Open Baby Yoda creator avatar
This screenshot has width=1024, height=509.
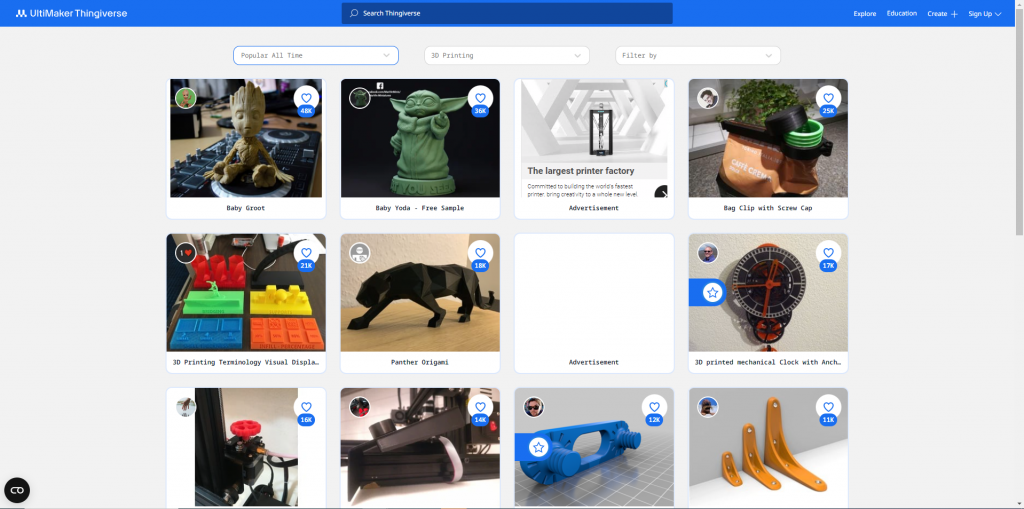click(360, 98)
